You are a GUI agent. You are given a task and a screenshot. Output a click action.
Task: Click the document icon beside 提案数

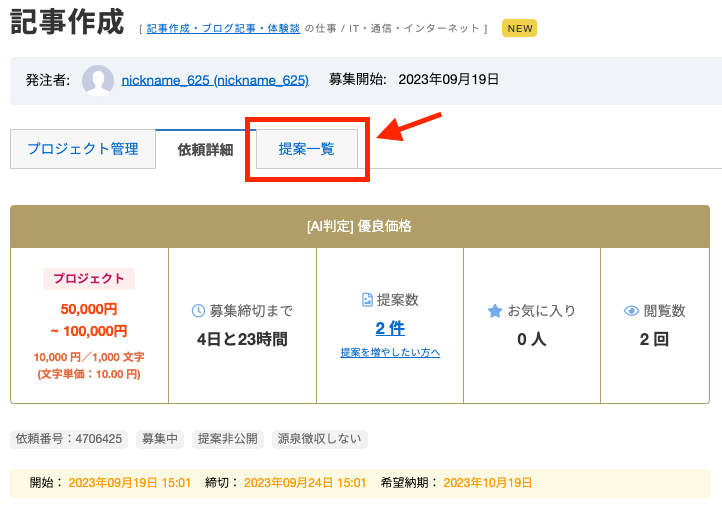(x=367, y=299)
